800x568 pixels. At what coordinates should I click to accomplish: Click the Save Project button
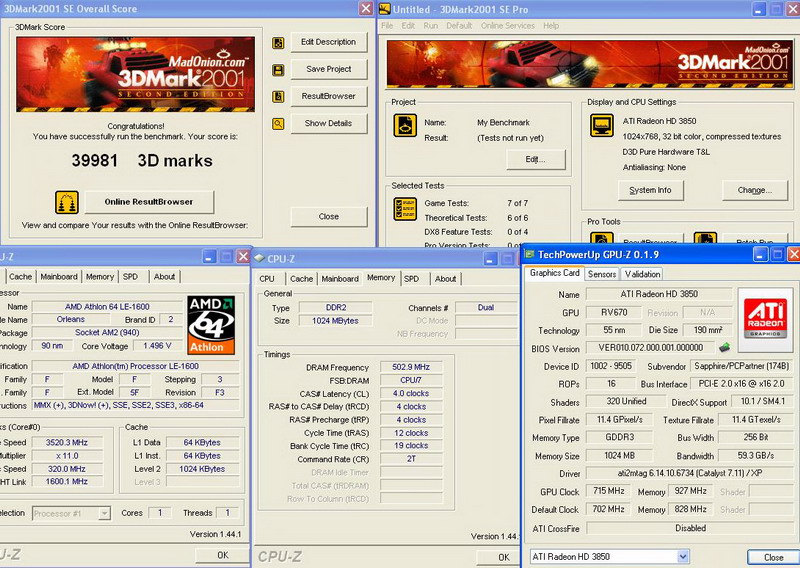point(329,69)
